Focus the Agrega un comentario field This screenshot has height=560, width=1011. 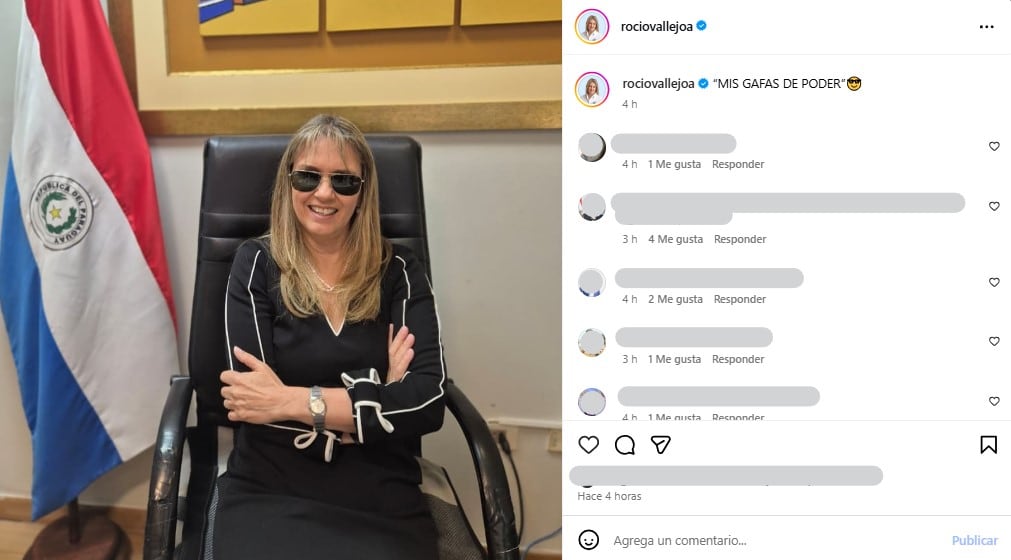[777, 540]
